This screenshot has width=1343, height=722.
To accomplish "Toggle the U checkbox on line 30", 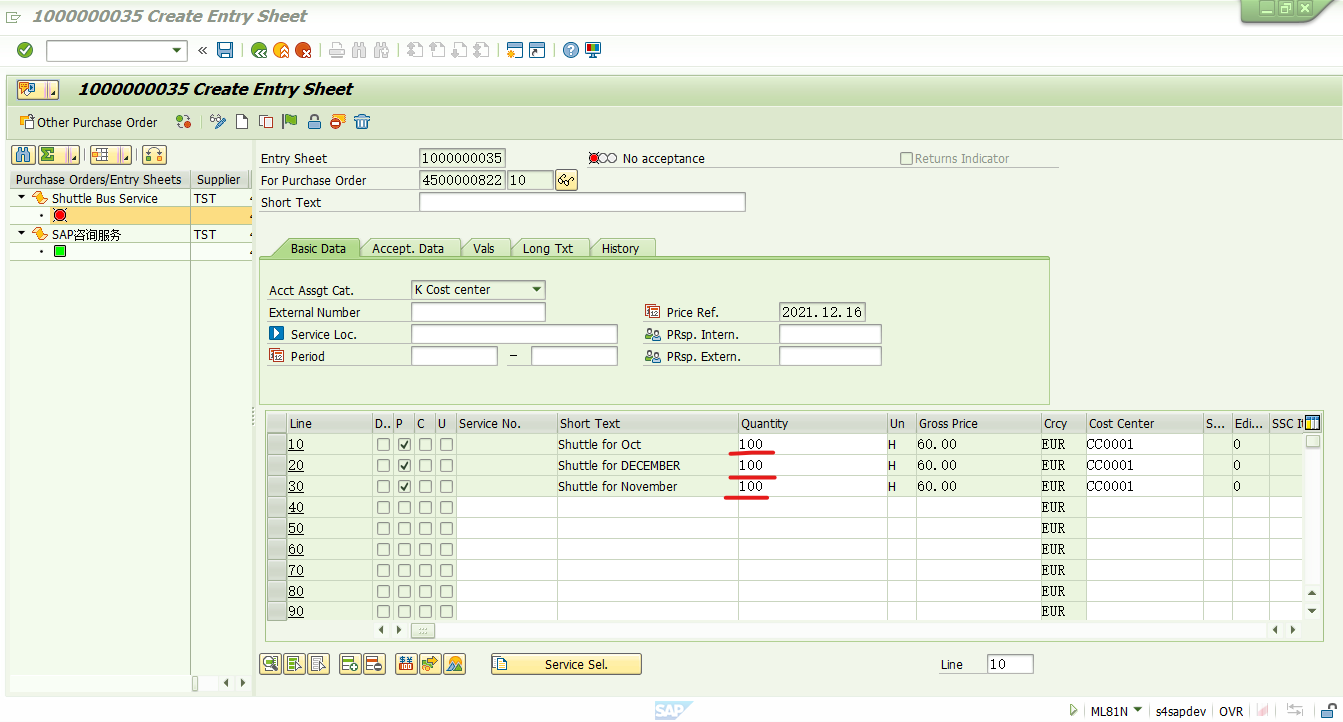I will click(446, 486).
